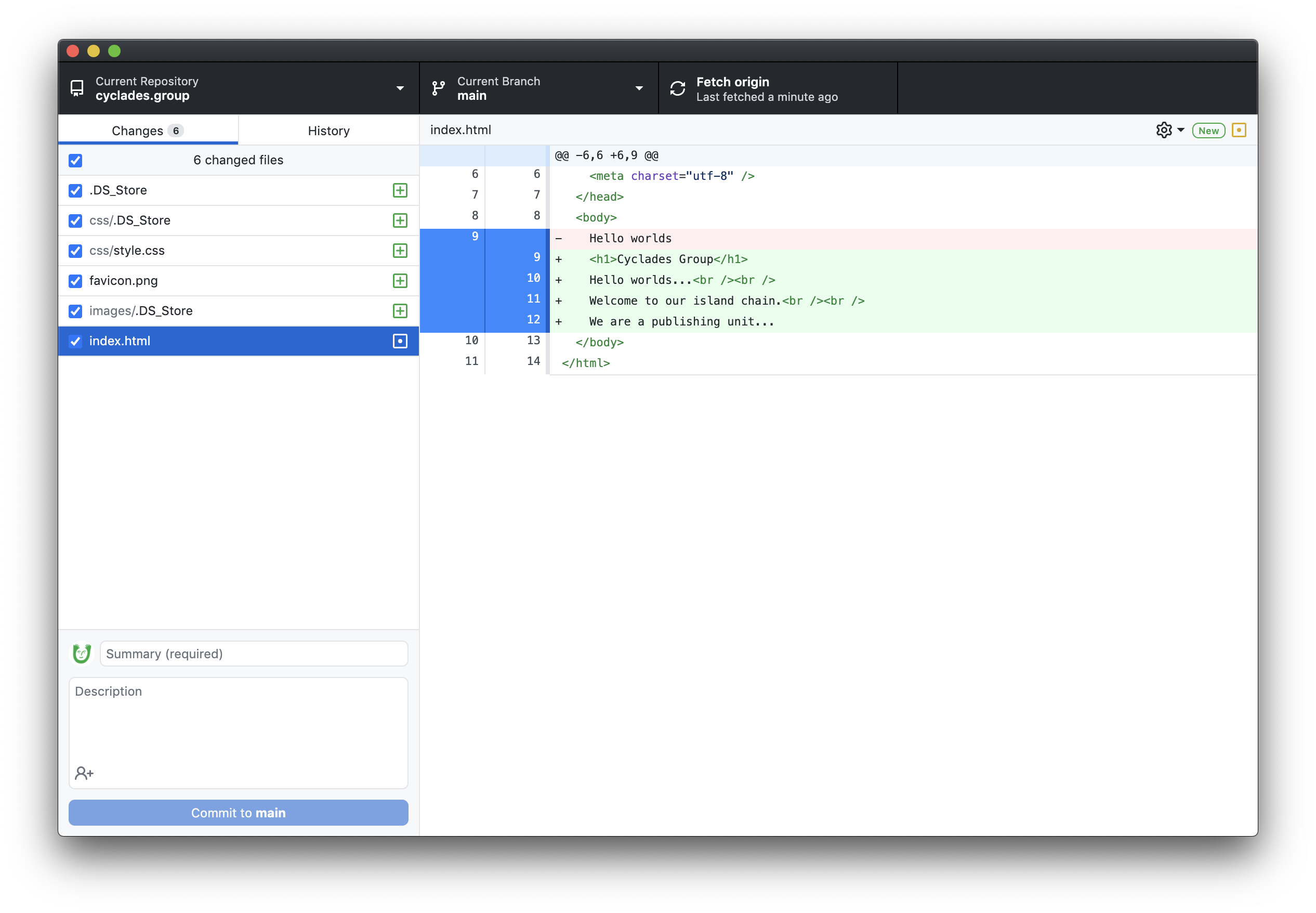This screenshot has width=1316, height=913.
Task: Click the fetch origin sync icon
Action: click(677, 88)
